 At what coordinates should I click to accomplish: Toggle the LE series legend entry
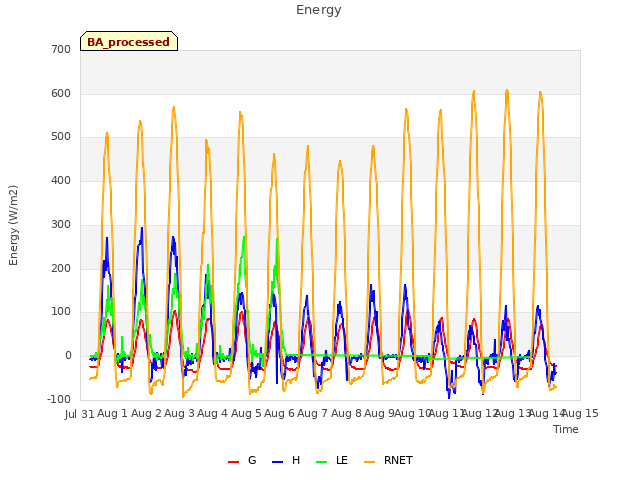click(332, 460)
